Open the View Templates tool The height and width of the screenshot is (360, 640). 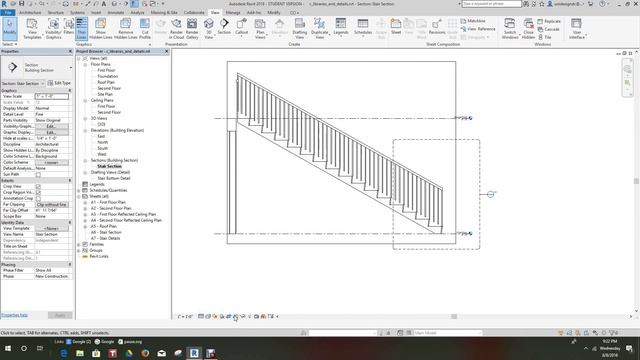click(32, 29)
